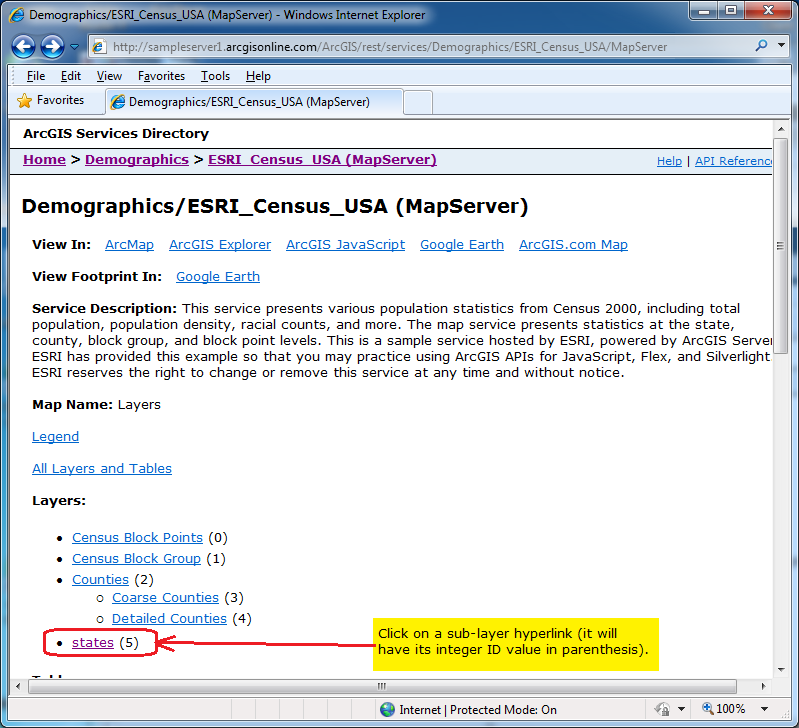Open the Legend link
The image size is (799, 728).
pyautogui.click(x=56, y=437)
